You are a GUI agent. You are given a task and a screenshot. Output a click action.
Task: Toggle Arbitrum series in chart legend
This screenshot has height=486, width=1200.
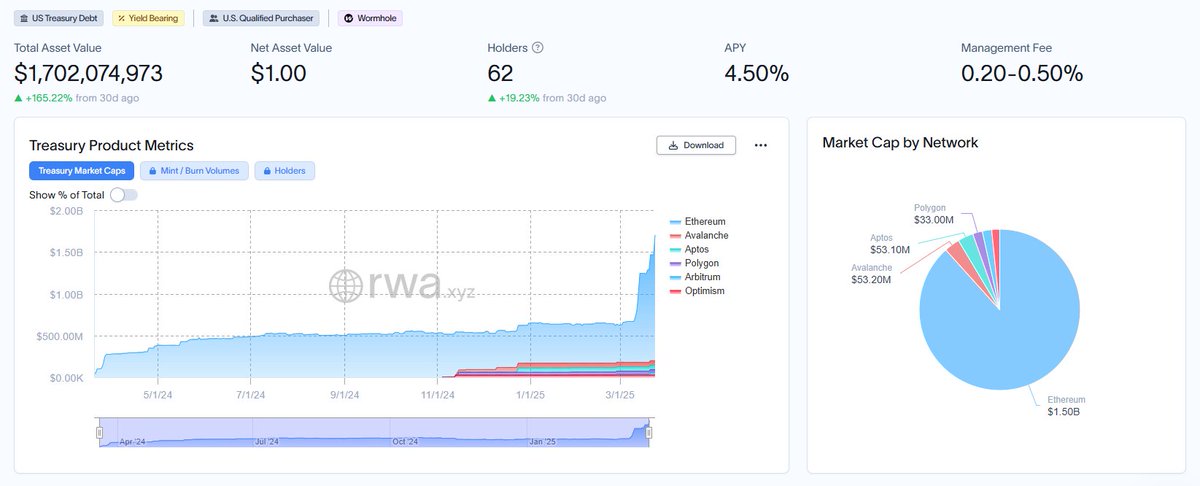(695, 277)
